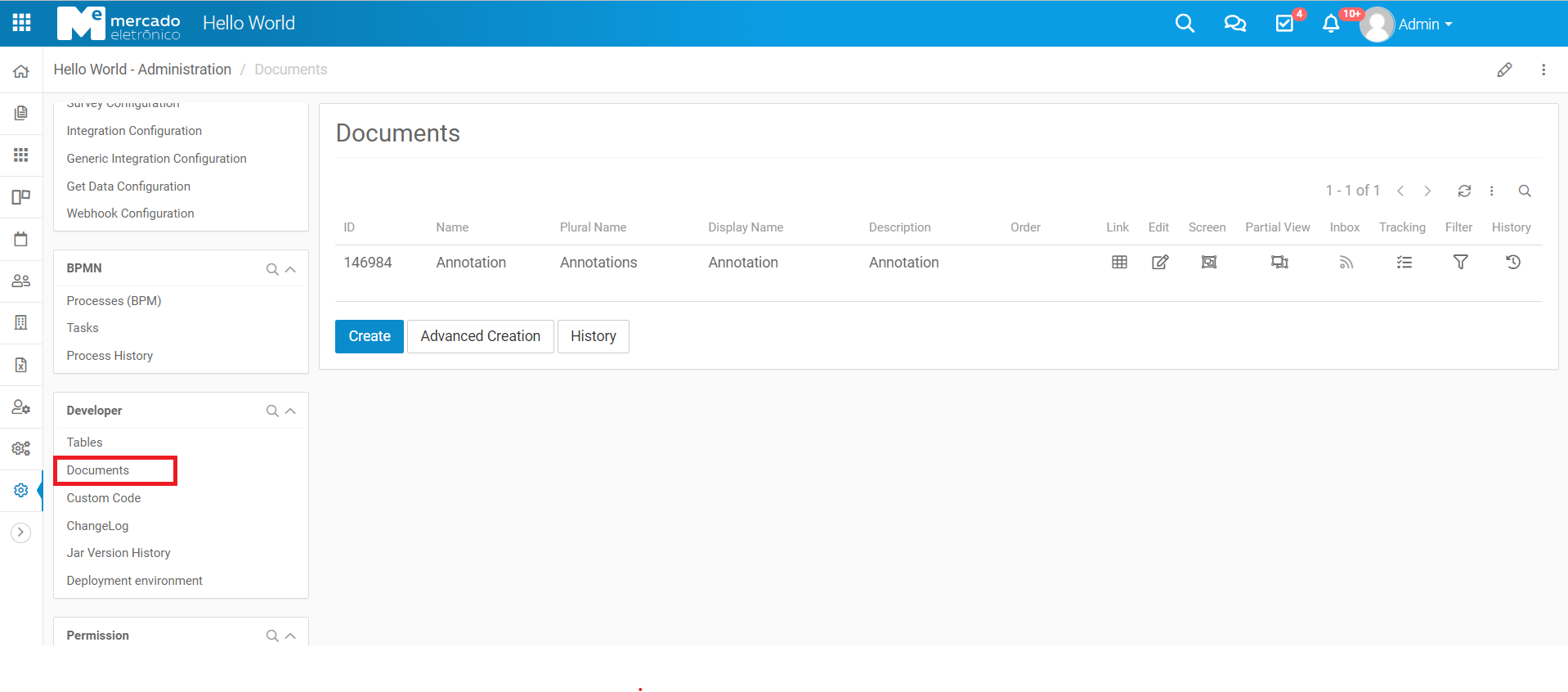Viewport: 1568px width, 692px height.
Task: Go to Home in the left sidebar
Action: click(x=21, y=71)
